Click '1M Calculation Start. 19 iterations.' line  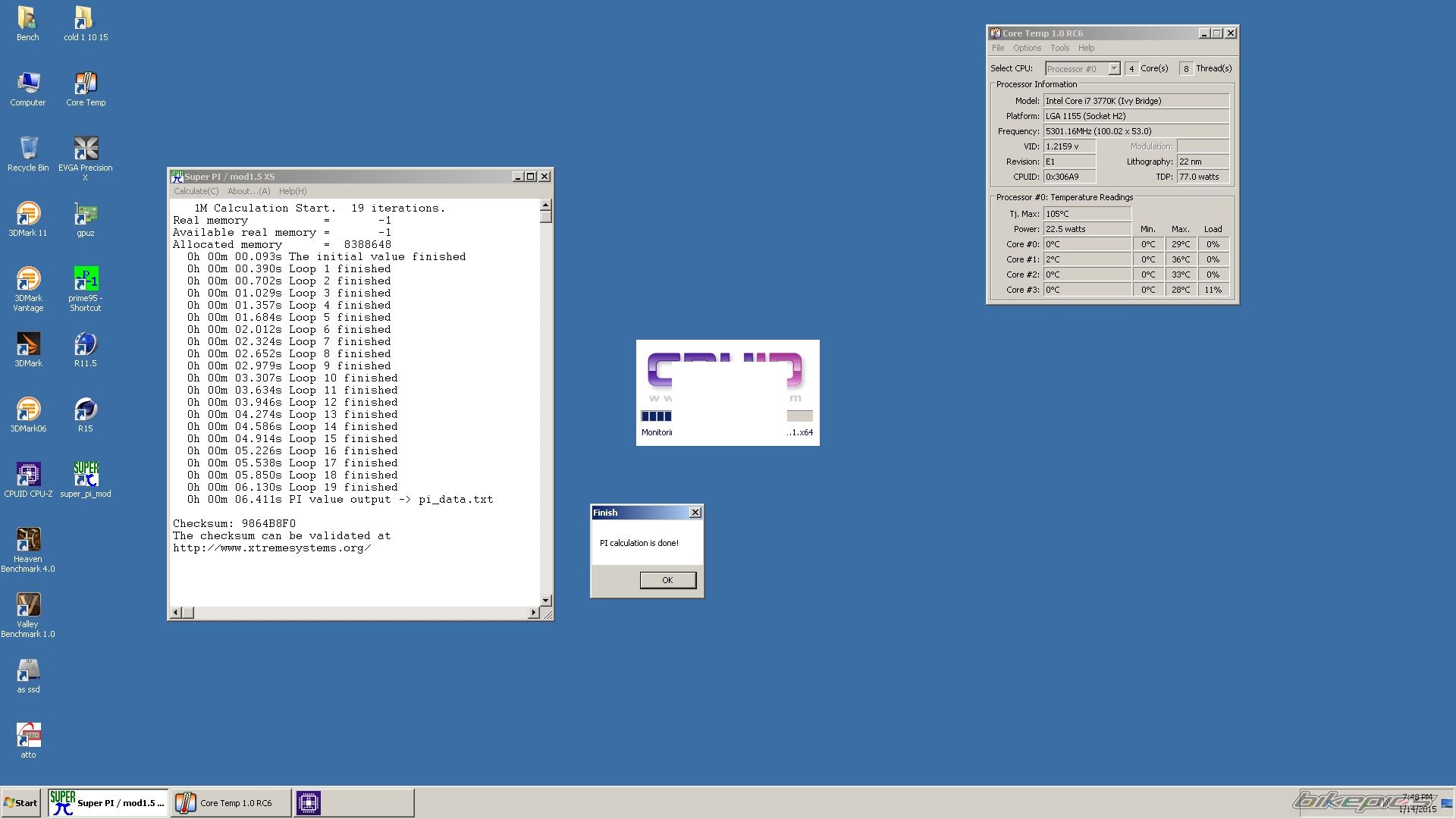point(320,208)
